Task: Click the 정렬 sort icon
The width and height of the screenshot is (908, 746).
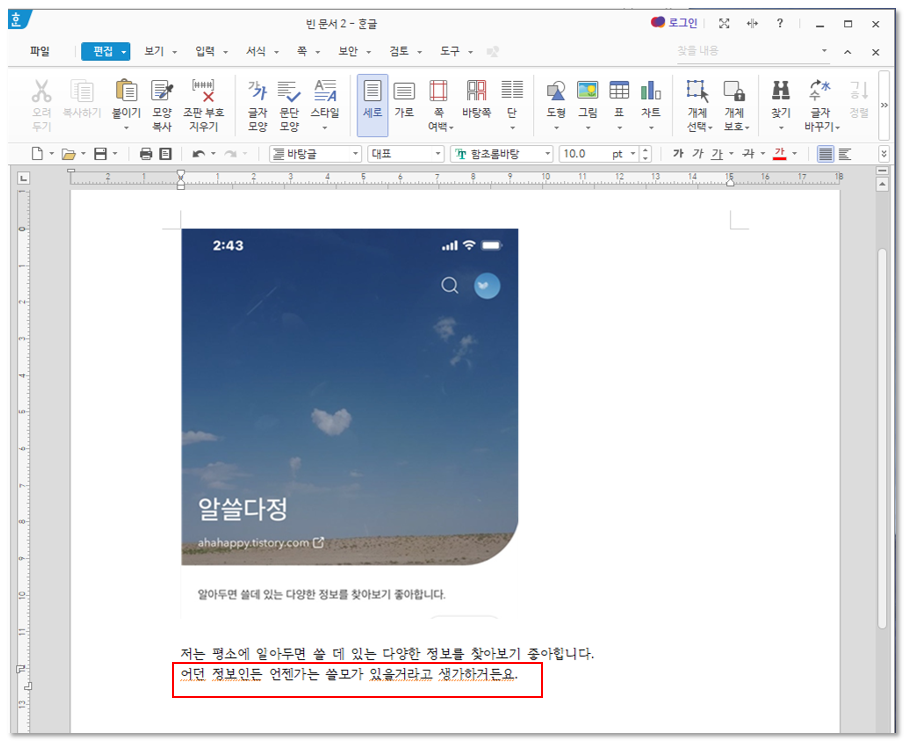Action: pyautogui.click(x=859, y=90)
